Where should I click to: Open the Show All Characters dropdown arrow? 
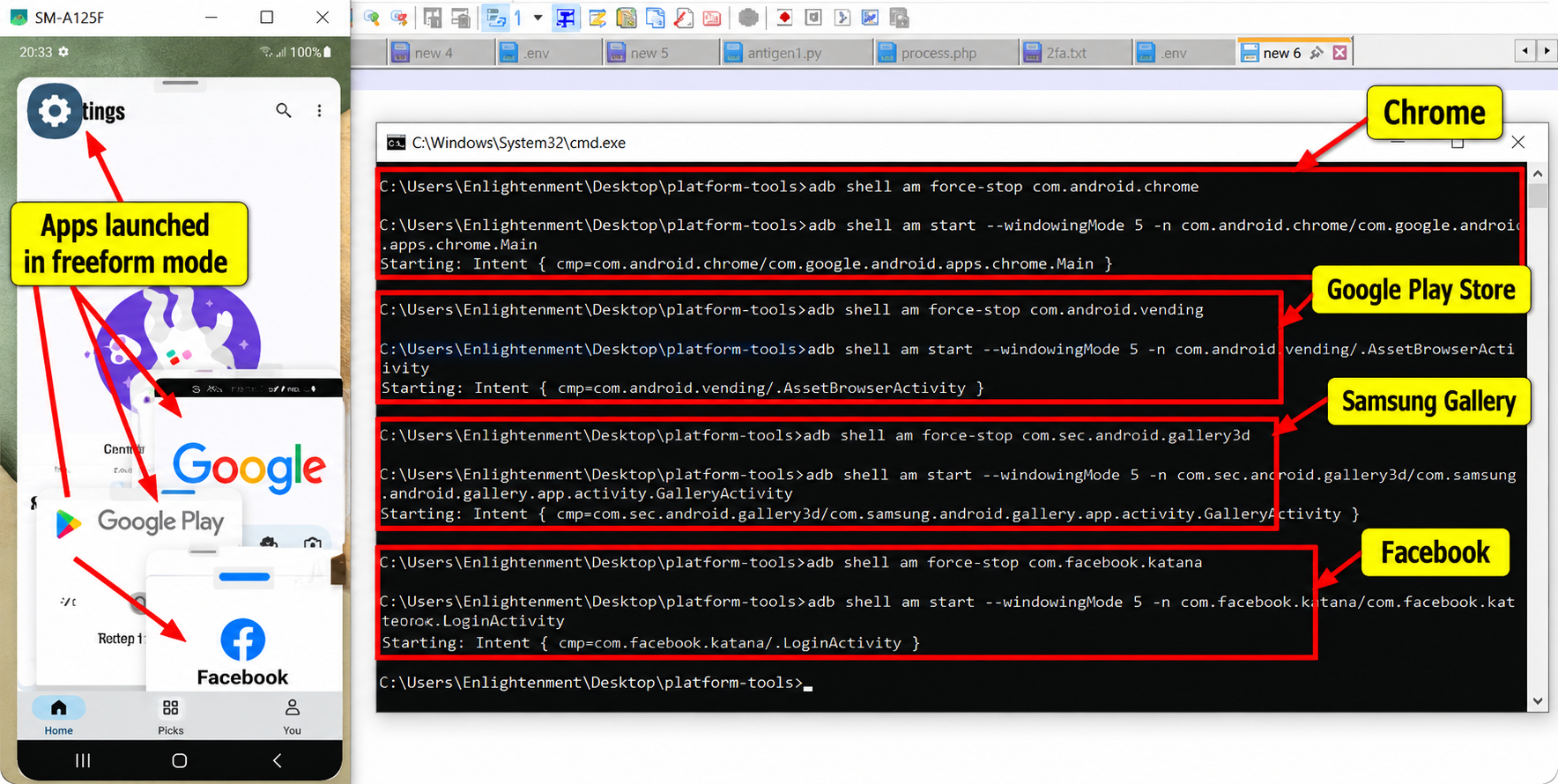click(x=538, y=18)
